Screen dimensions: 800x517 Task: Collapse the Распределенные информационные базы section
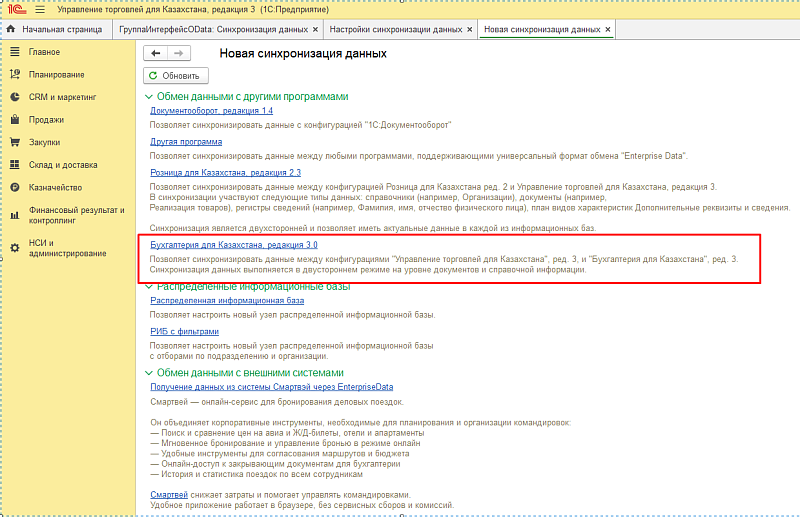coord(149,287)
